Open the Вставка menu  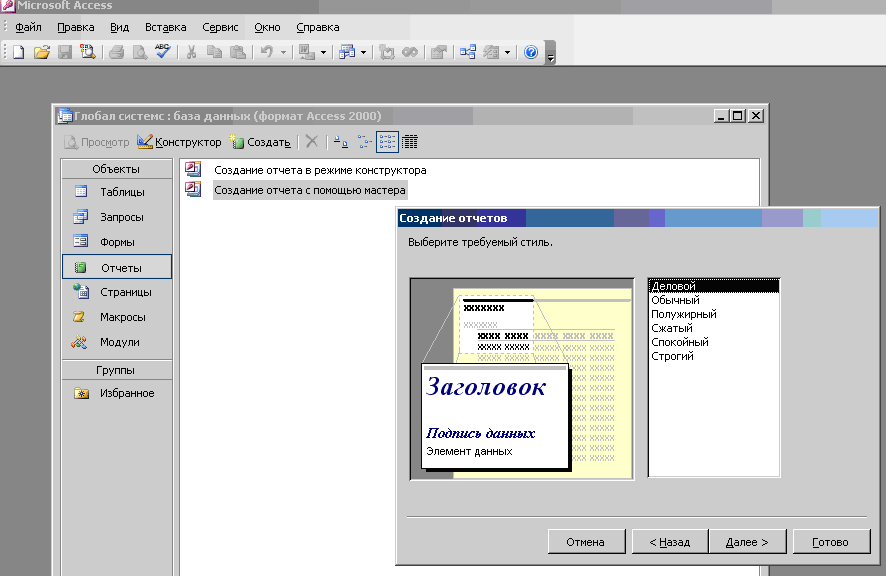pos(166,27)
